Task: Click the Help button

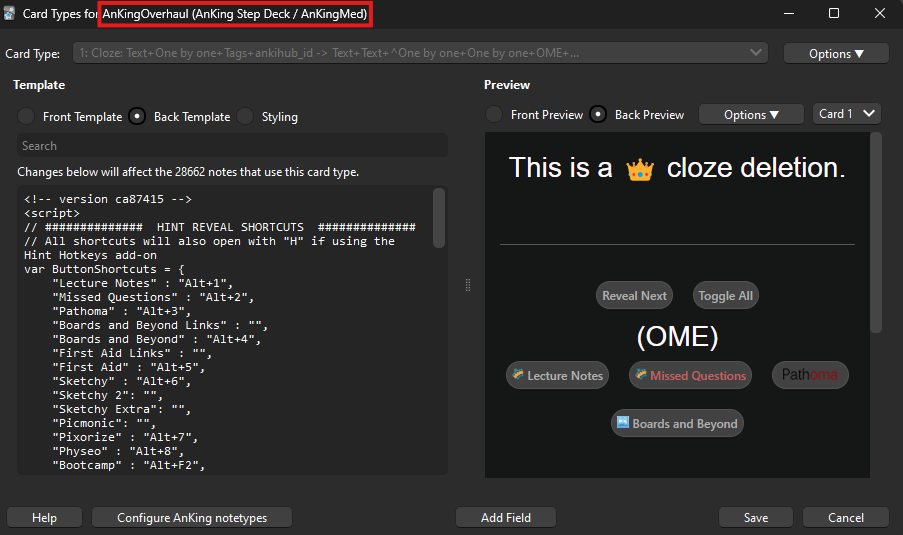Action: pos(44,517)
